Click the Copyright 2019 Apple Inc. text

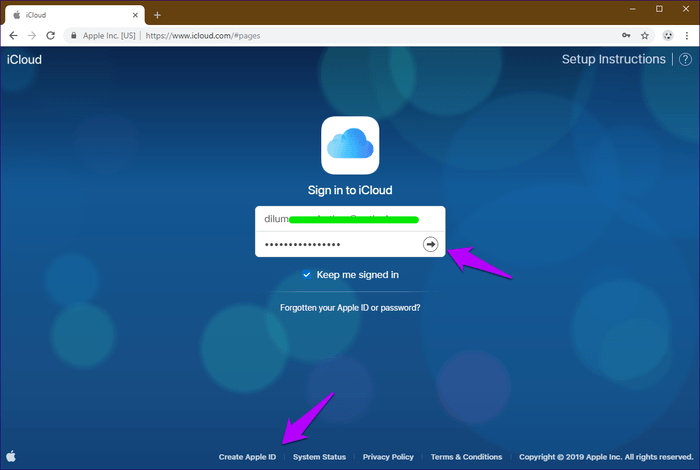[606, 457]
